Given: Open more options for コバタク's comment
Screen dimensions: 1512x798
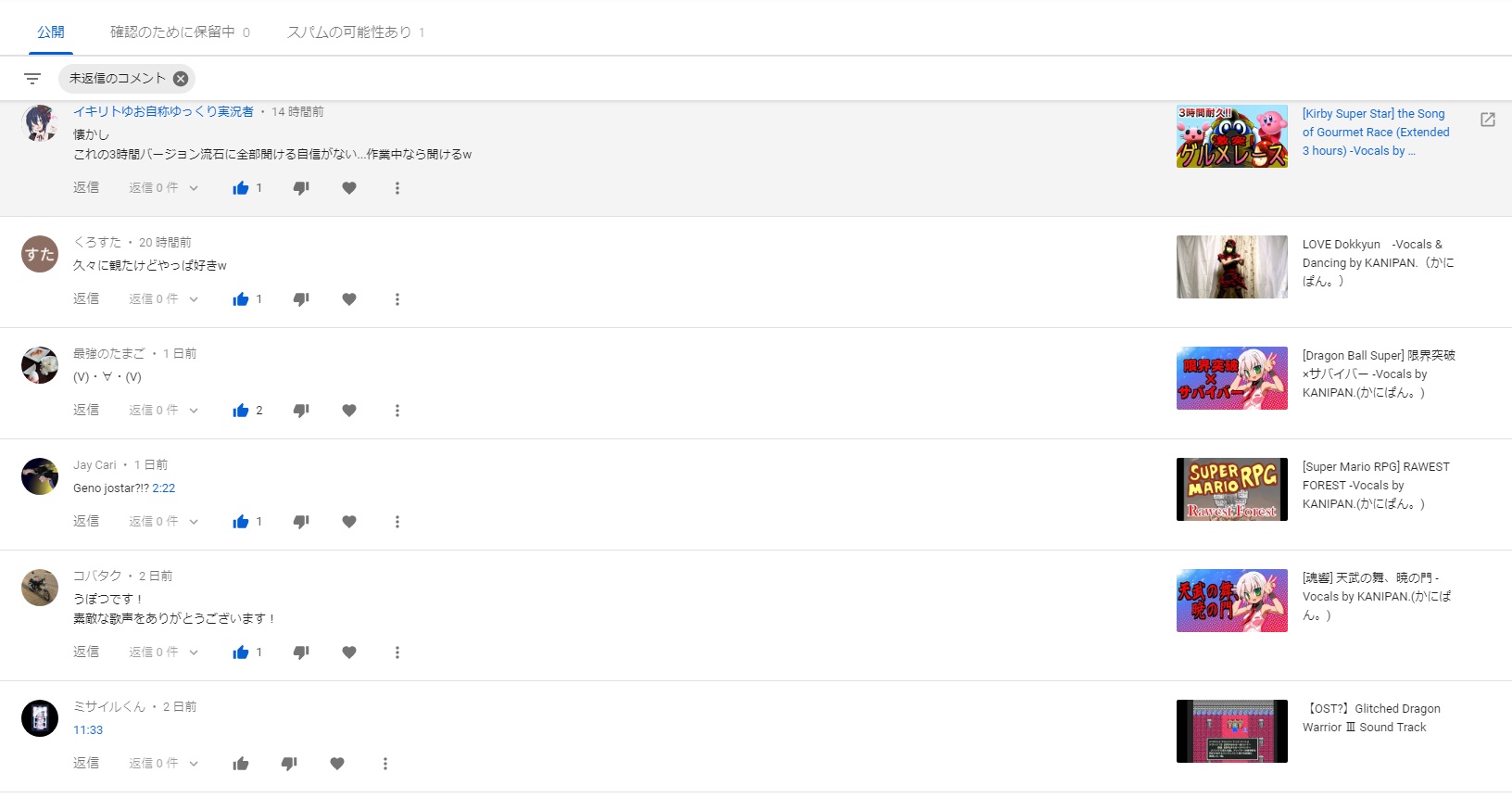Looking at the screenshot, I should pos(397,652).
